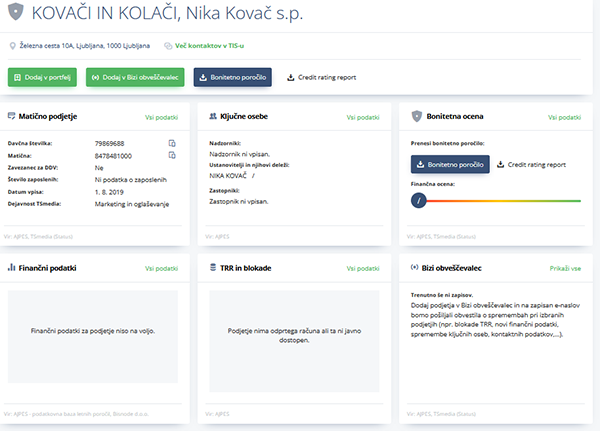Open the NIKA KOVAČ founder entry
The height and width of the screenshot is (431, 600).
229,175
